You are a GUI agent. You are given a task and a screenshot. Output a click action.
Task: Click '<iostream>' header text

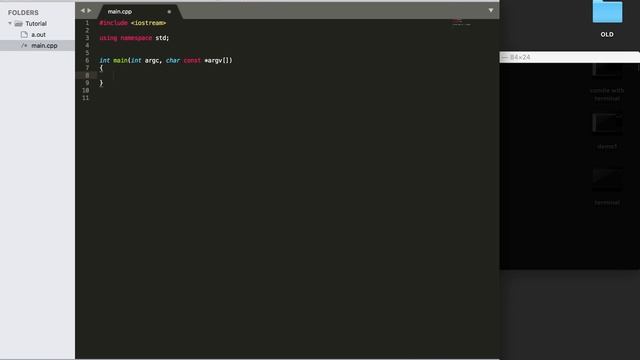(149, 23)
